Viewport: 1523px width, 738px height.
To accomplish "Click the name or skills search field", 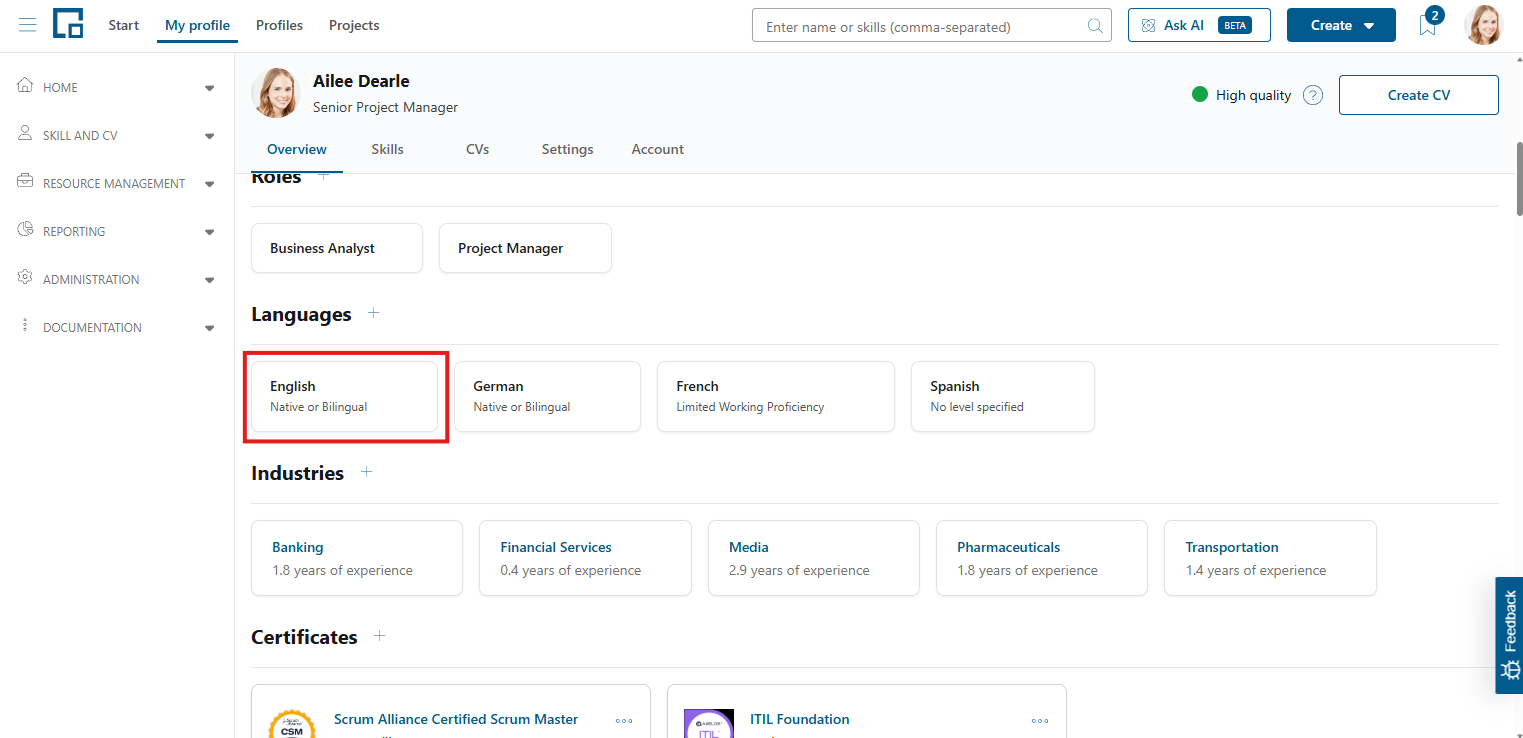I will coord(931,26).
